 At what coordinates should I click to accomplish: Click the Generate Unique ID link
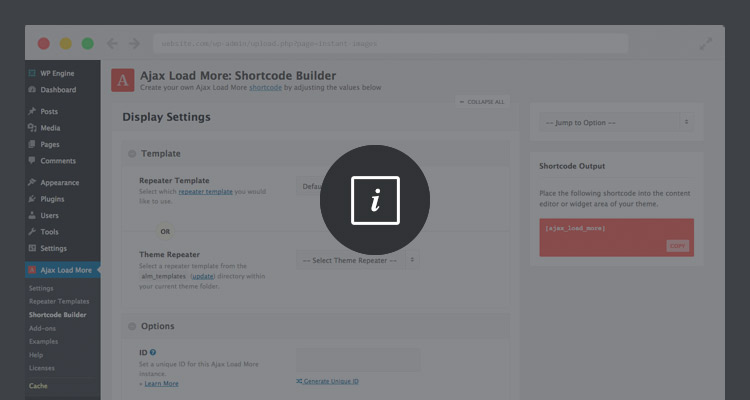328,381
